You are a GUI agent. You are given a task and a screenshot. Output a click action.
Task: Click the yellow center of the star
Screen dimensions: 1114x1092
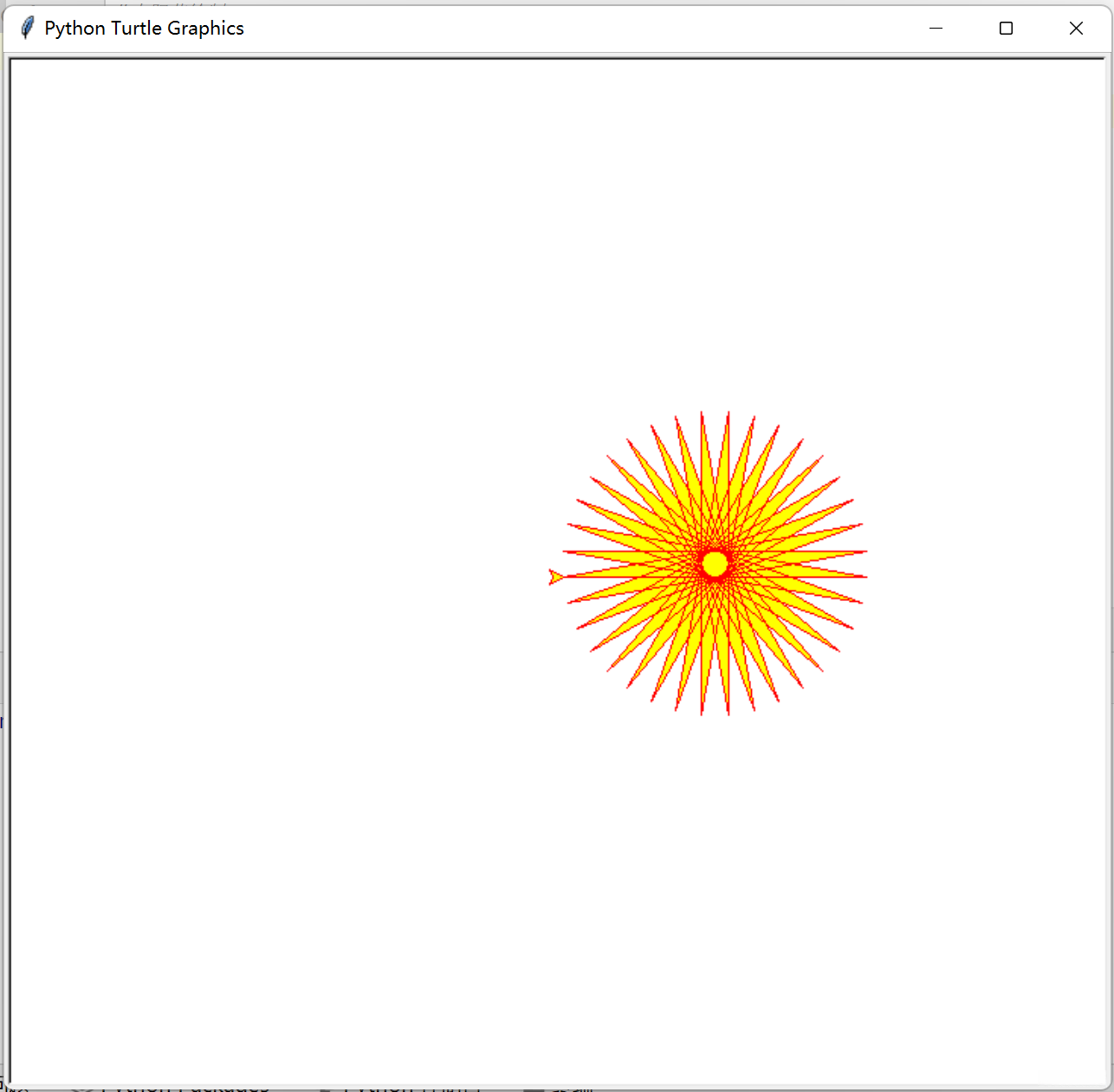coord(715,564)
